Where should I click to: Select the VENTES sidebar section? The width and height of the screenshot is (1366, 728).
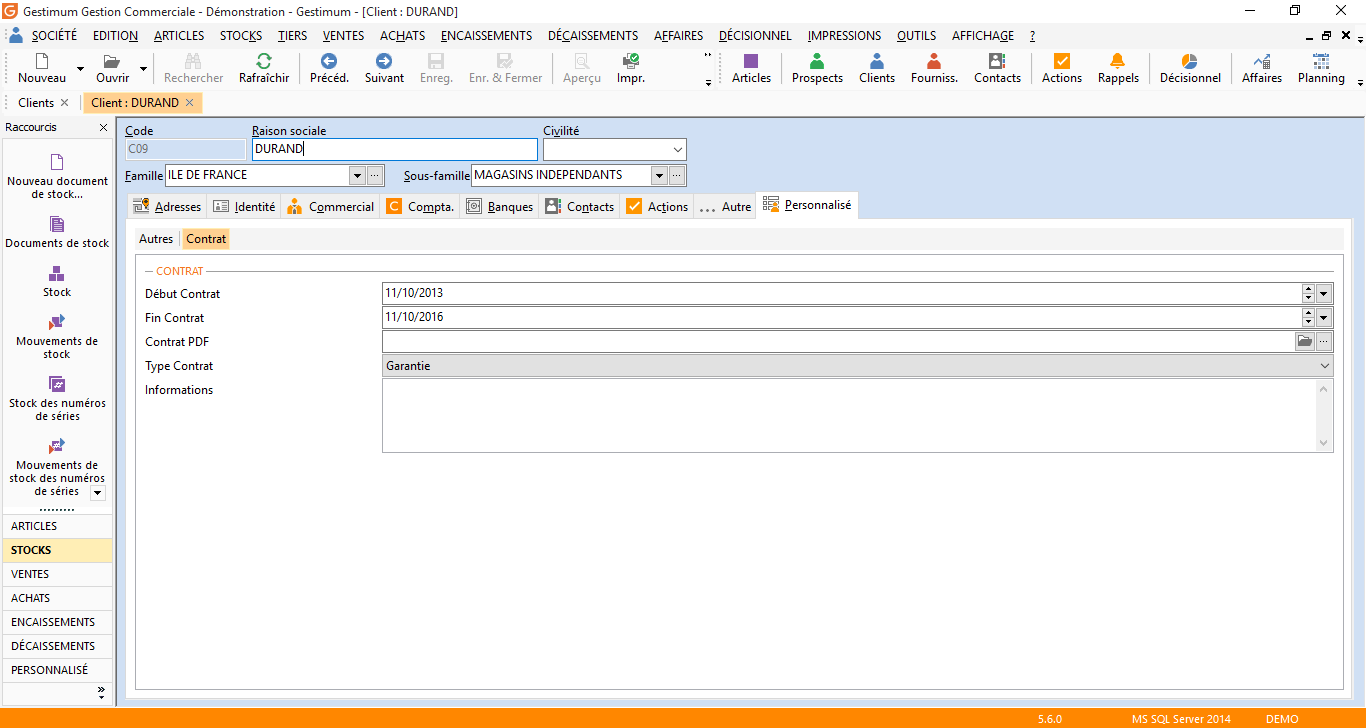tap(57, 574)
